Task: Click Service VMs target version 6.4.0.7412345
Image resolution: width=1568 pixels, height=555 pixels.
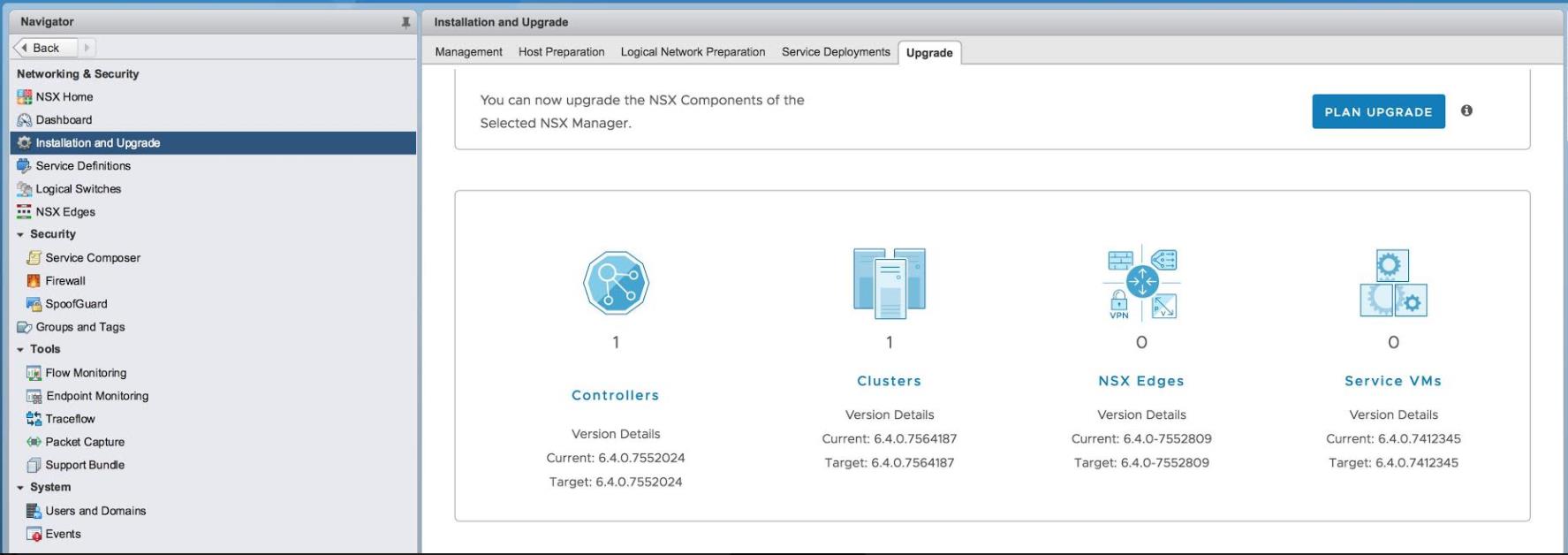Action: pyautogui.click(x=1393, y=462)
